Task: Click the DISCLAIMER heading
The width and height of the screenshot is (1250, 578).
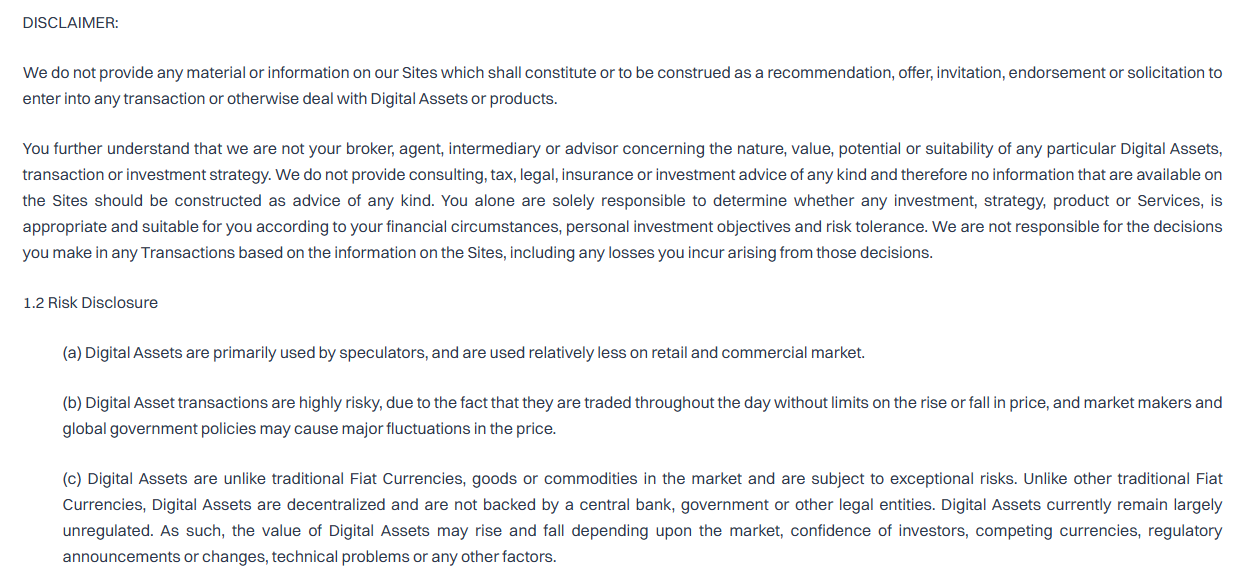Action: click(70, 23)
